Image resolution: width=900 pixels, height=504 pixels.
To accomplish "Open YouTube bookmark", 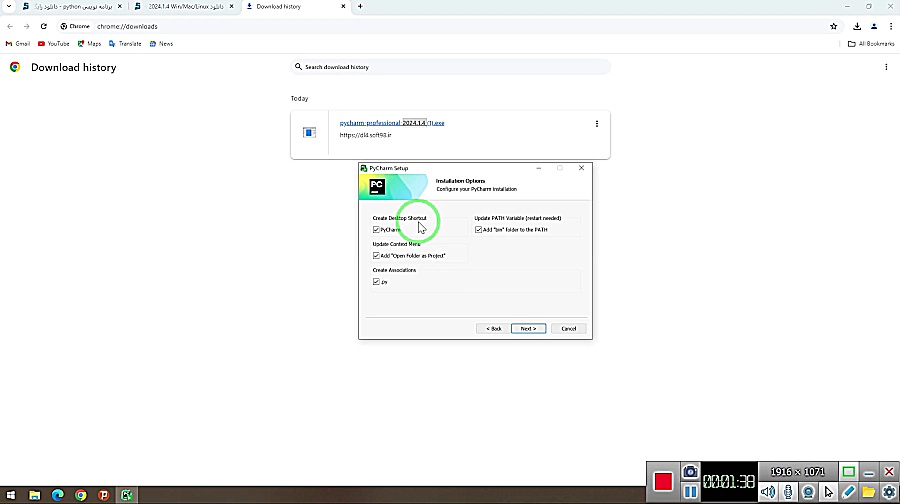I will [x=53, y=44].
